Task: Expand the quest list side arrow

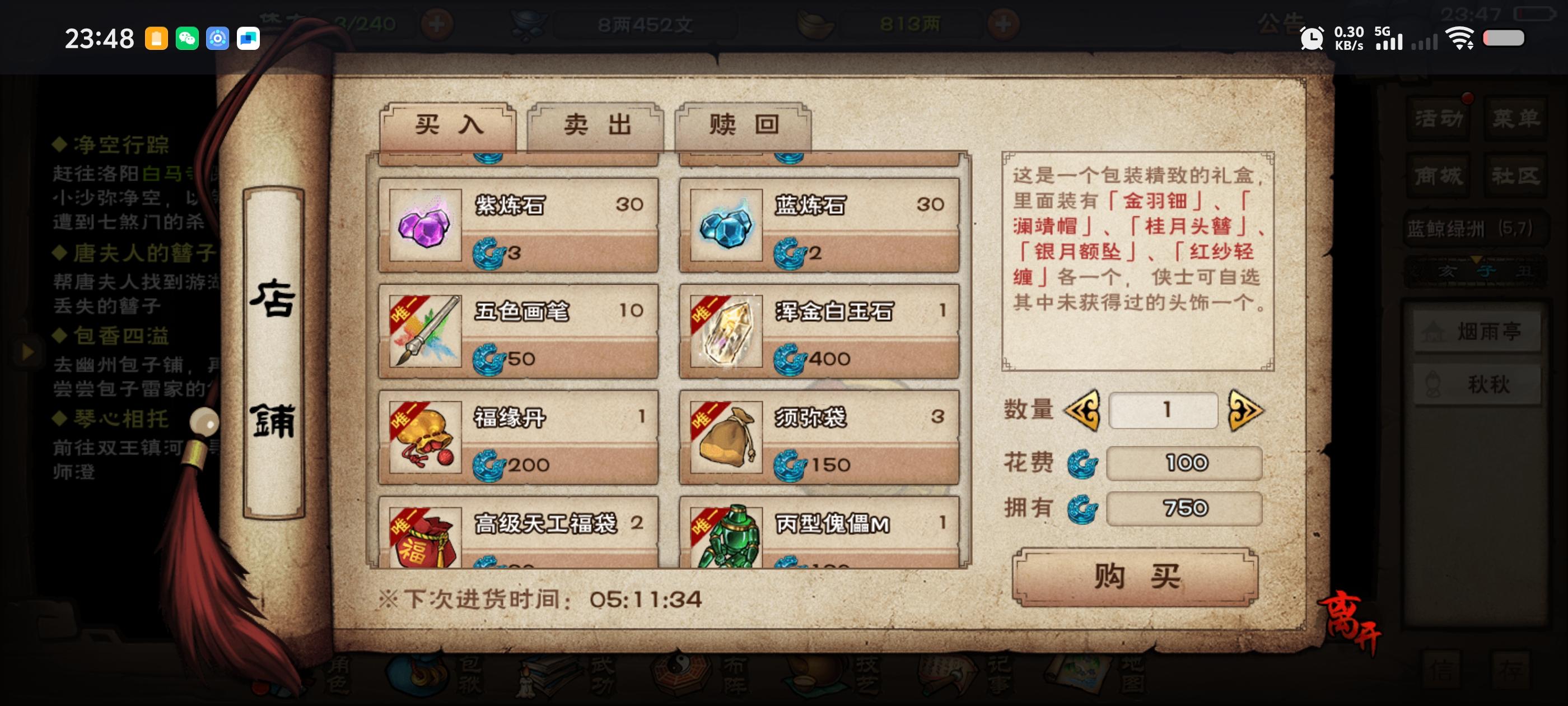Action: click(27, 351)
